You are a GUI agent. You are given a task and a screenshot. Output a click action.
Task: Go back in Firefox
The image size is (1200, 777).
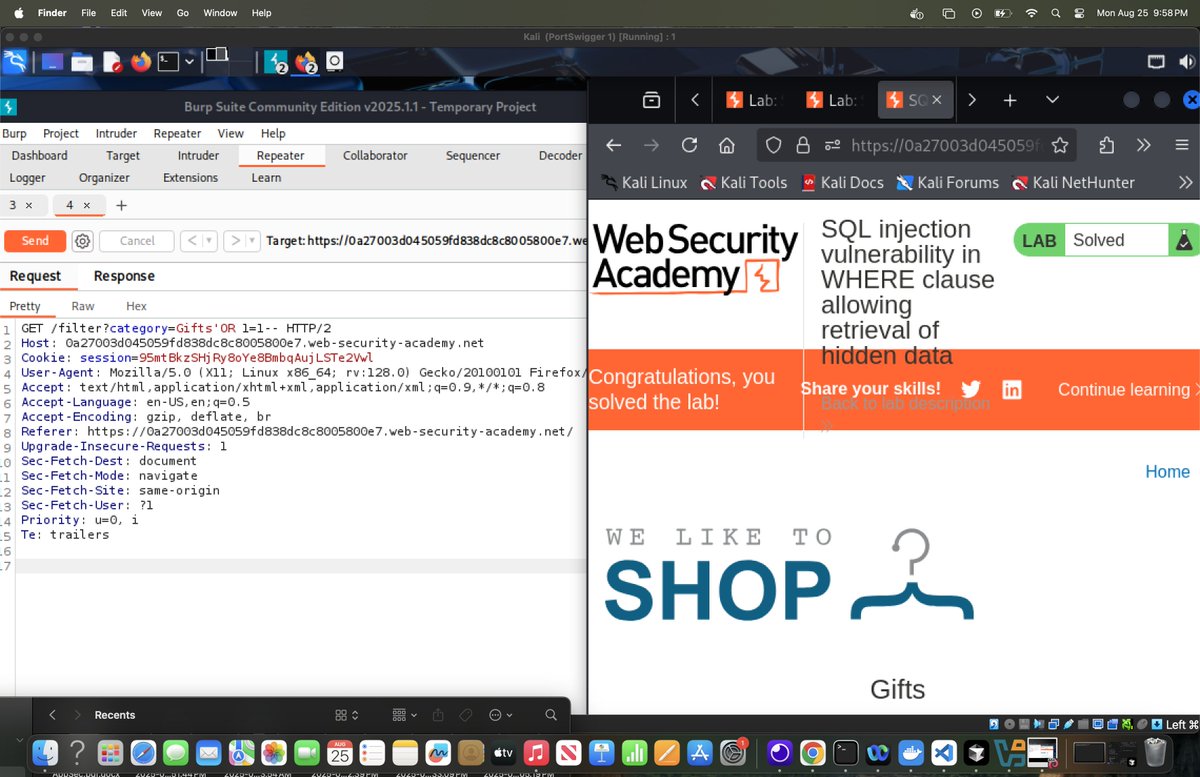614,145
